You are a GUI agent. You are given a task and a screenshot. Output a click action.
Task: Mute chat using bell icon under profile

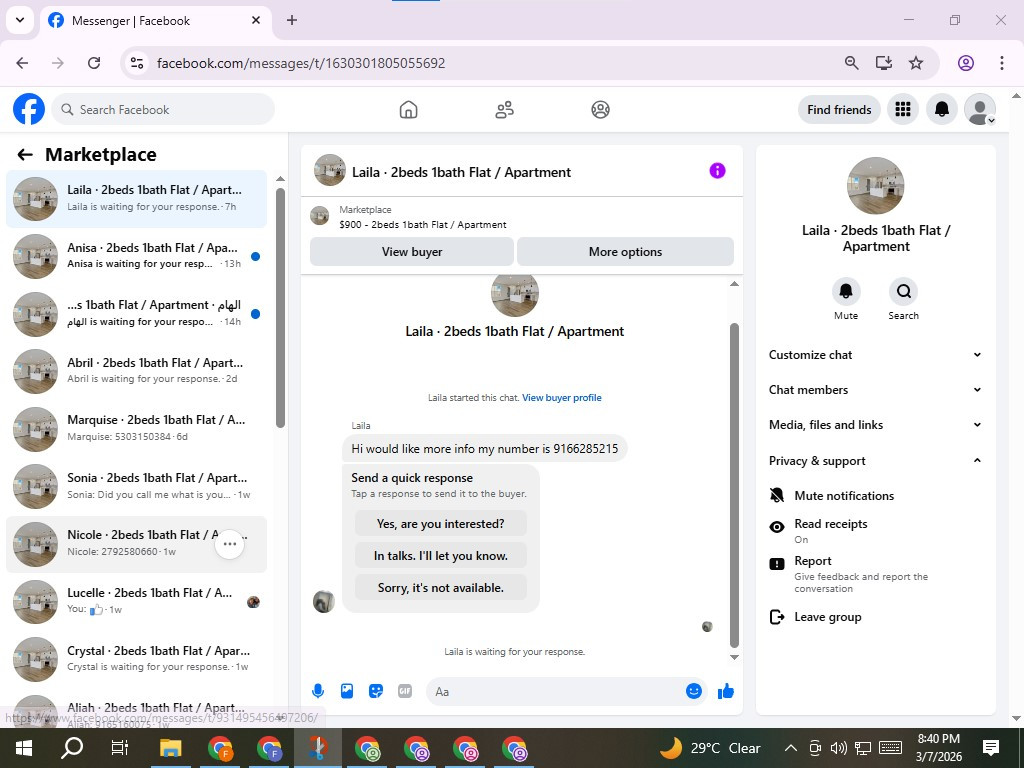coord(846,291)
